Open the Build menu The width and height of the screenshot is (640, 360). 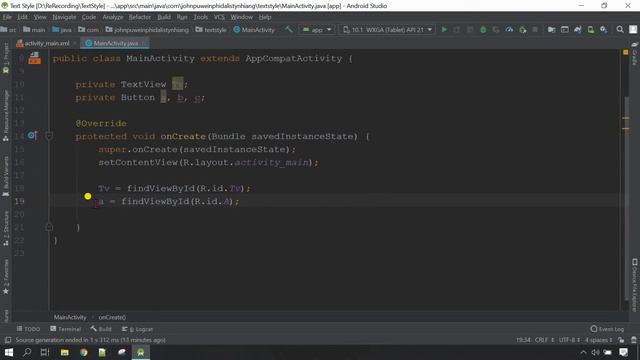pyautogui.click(x=164, y=17)
